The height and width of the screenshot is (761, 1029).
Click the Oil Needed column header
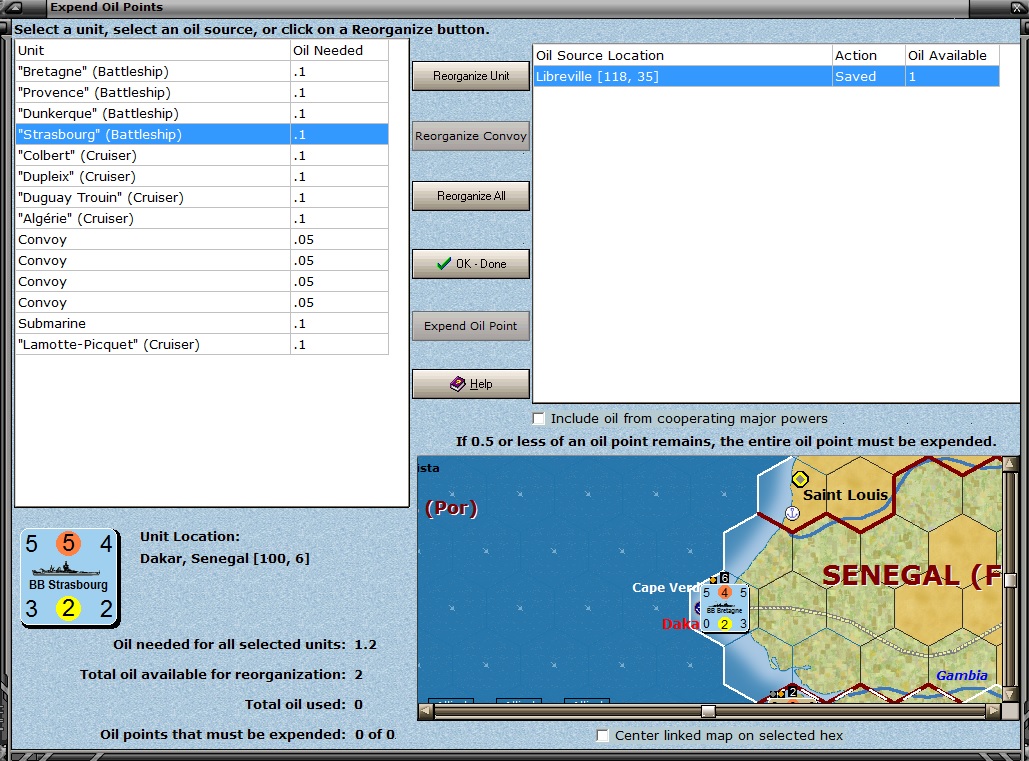(x=339, y=51)
